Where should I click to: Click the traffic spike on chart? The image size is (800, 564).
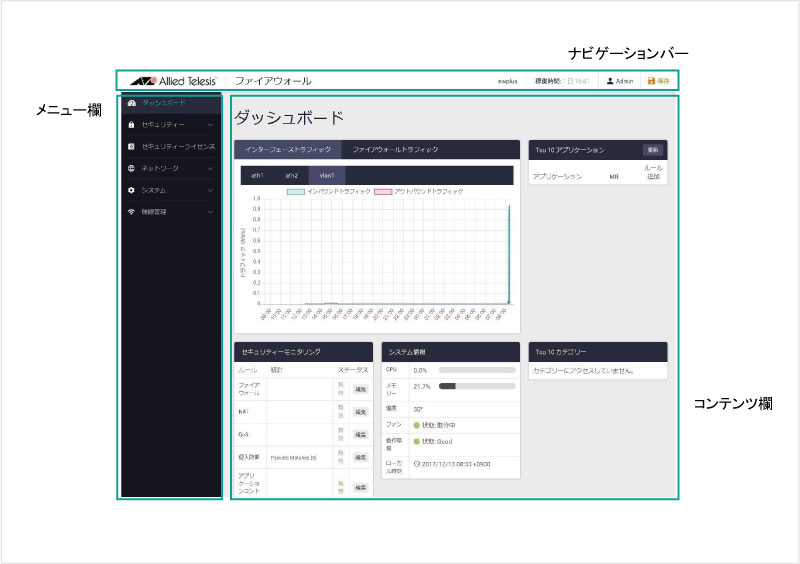coord(509,254)
